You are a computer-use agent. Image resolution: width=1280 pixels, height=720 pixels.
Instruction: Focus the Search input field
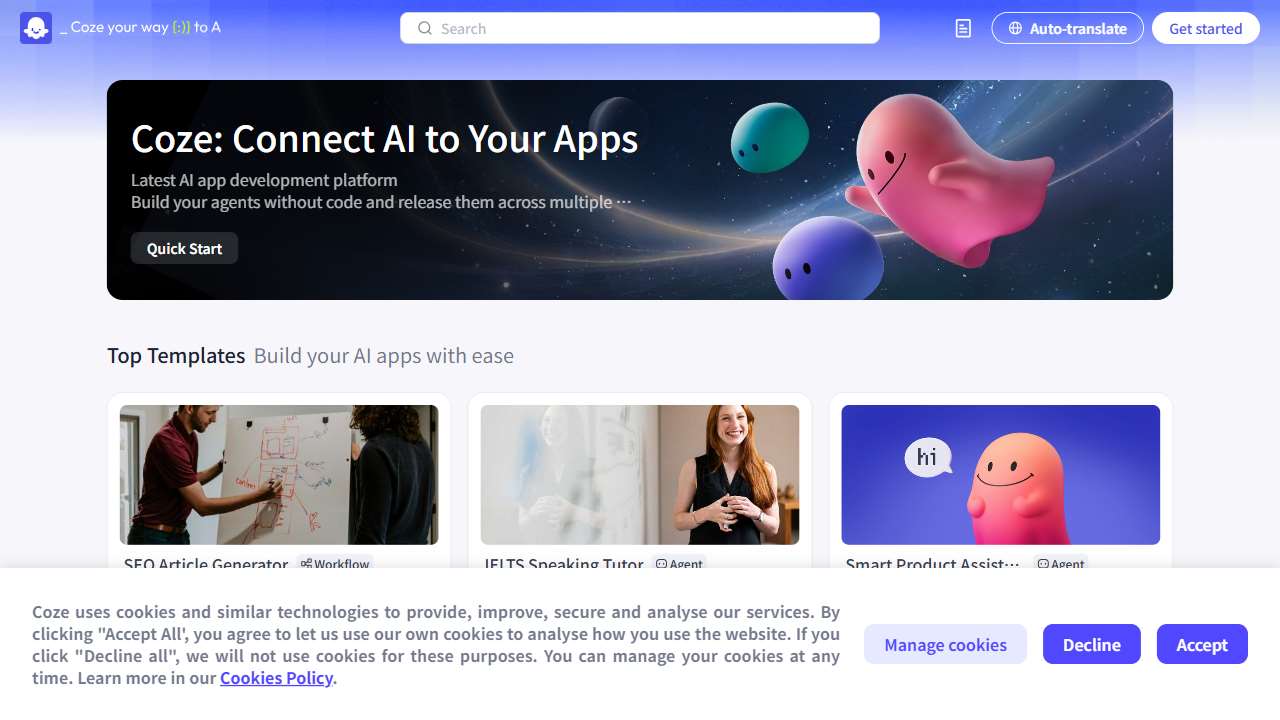click(x=640, y=28)
